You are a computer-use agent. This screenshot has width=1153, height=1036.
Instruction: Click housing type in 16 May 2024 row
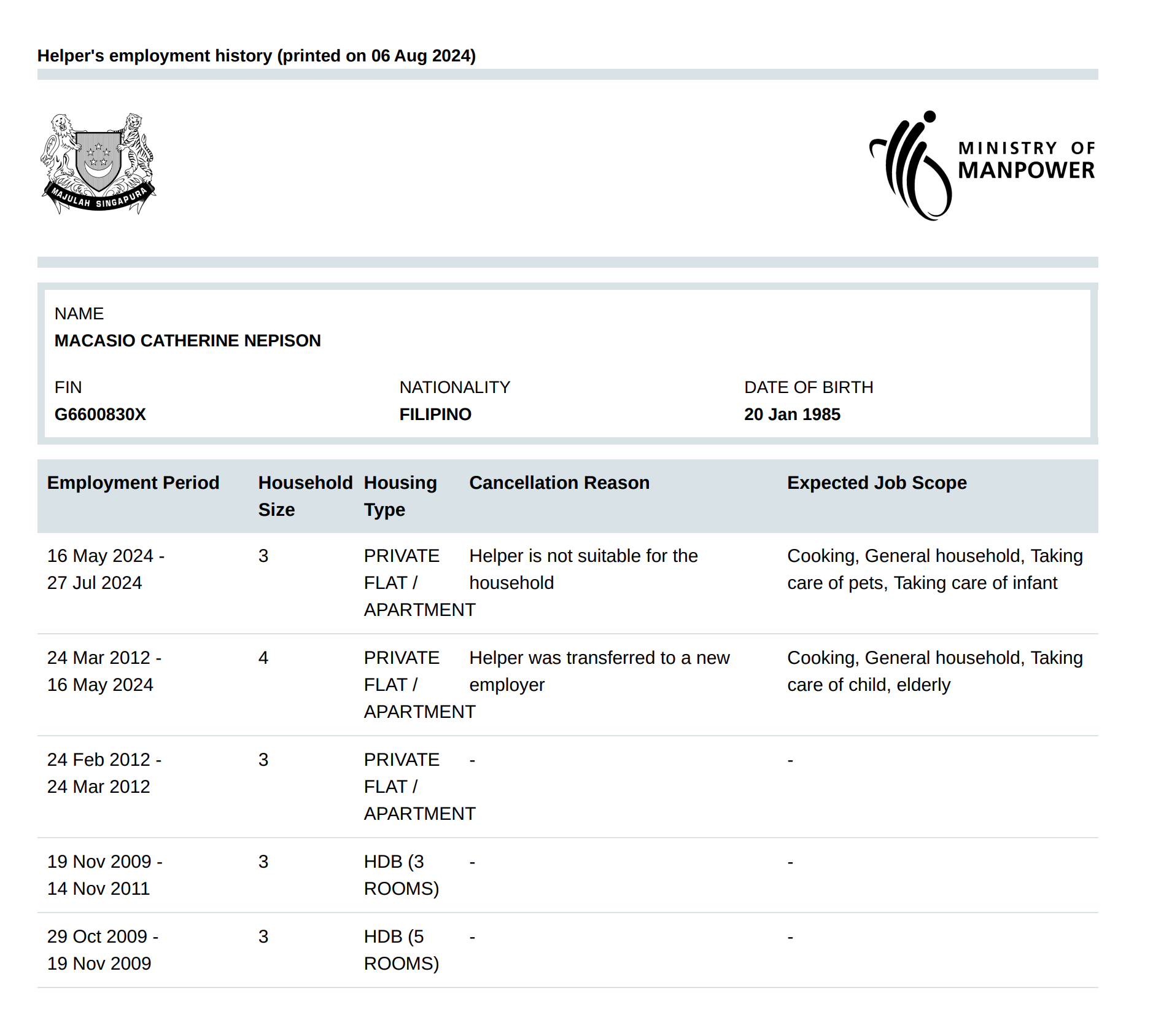click(420, 583)
